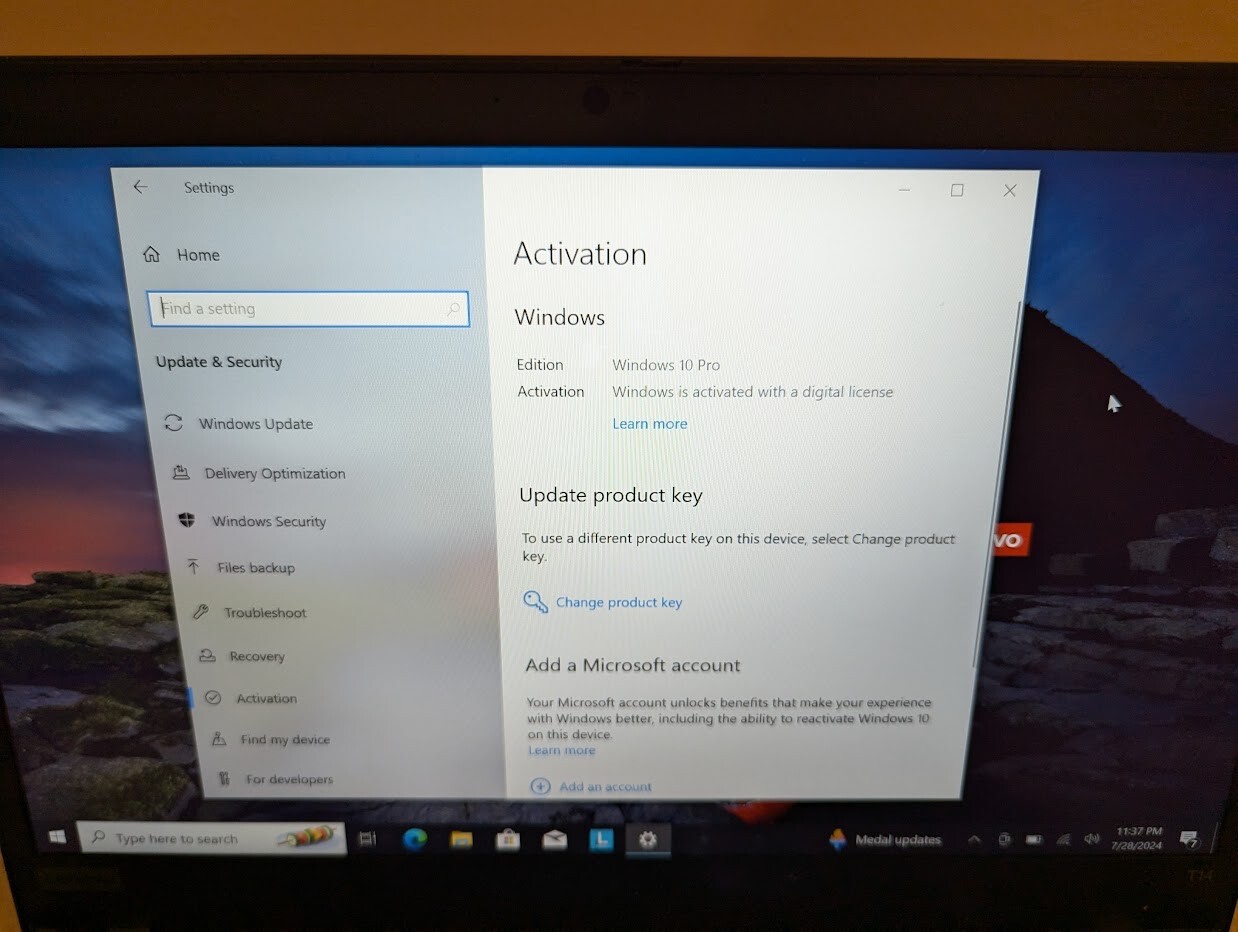Click the Change product key link

point(619,602)
